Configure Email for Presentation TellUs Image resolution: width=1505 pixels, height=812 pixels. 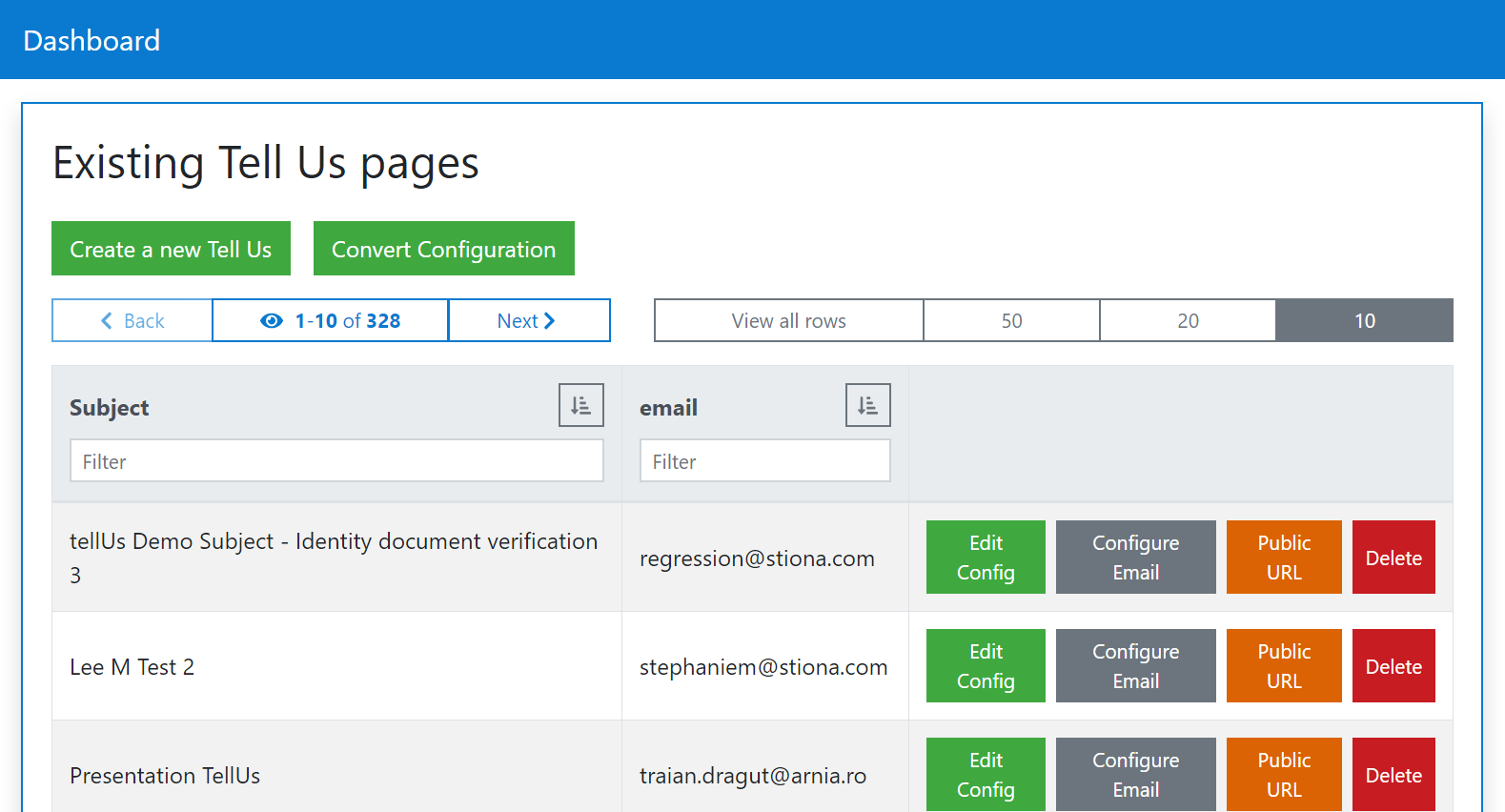pos(1135,774)
